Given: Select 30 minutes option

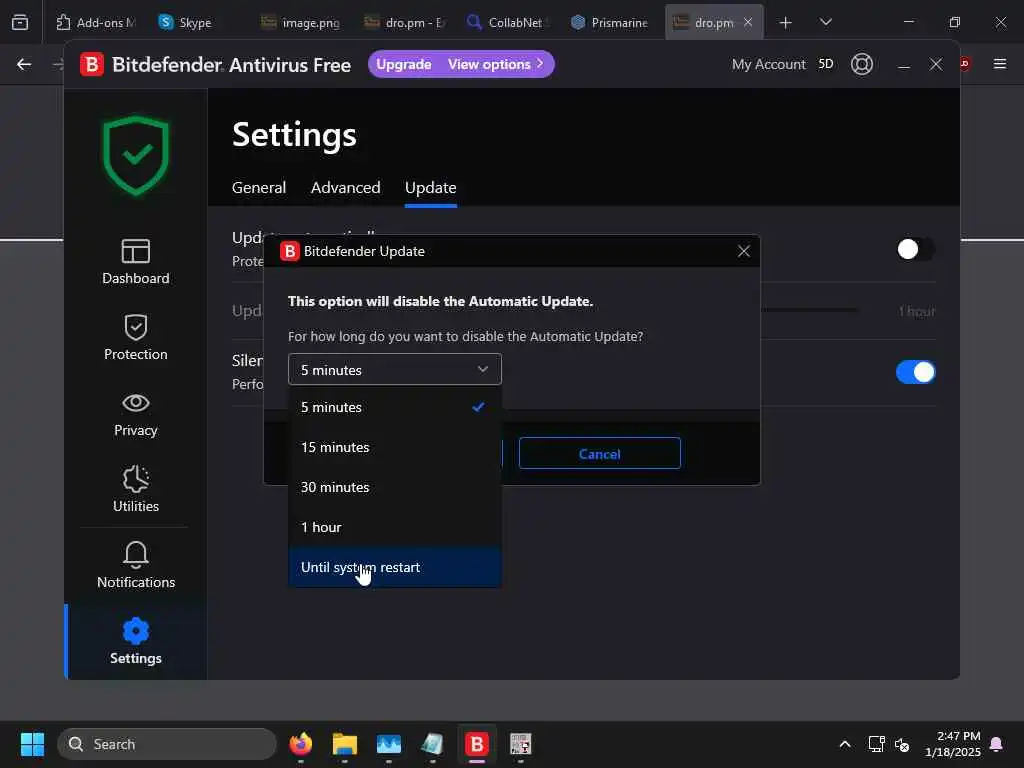Looking at the screenshot, I should 394,487.
